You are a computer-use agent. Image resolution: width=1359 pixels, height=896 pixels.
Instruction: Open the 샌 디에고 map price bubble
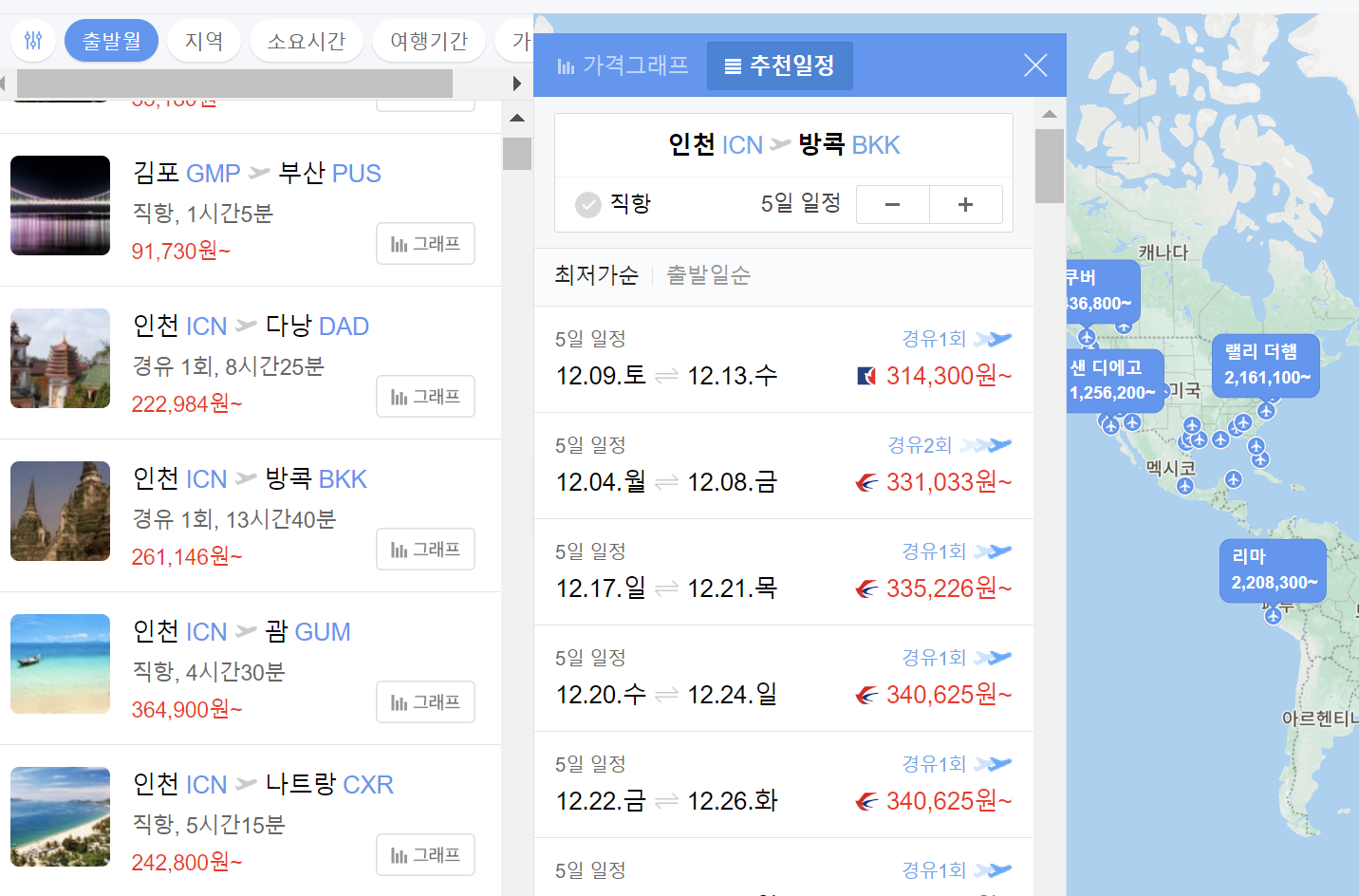[x=1114, y=381]
